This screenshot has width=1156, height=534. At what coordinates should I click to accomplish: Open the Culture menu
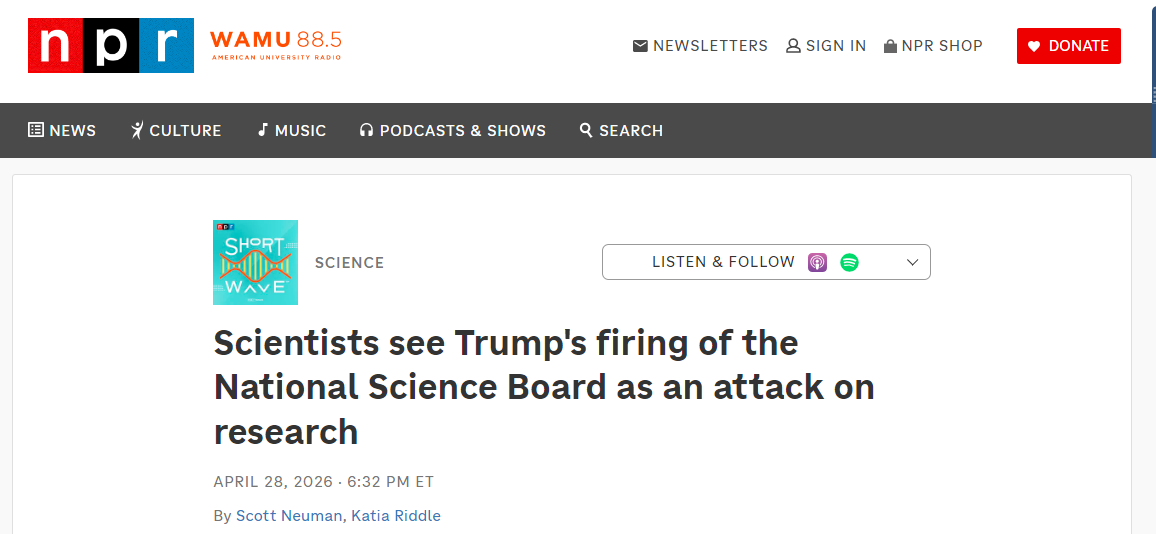[x=176, y=130]
